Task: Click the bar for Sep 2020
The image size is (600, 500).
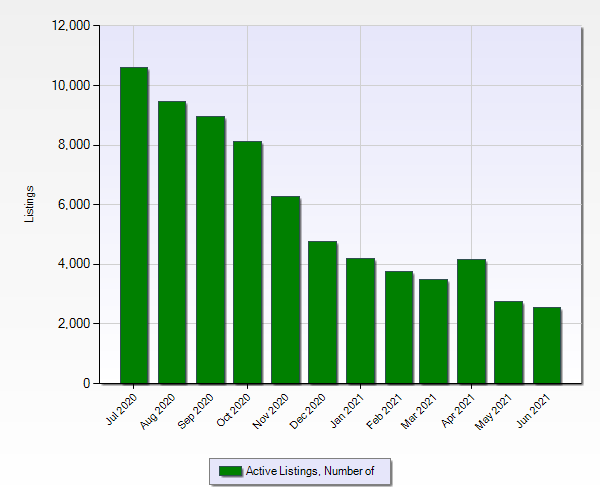Action: pyautogui.click(x=209, y=250)
